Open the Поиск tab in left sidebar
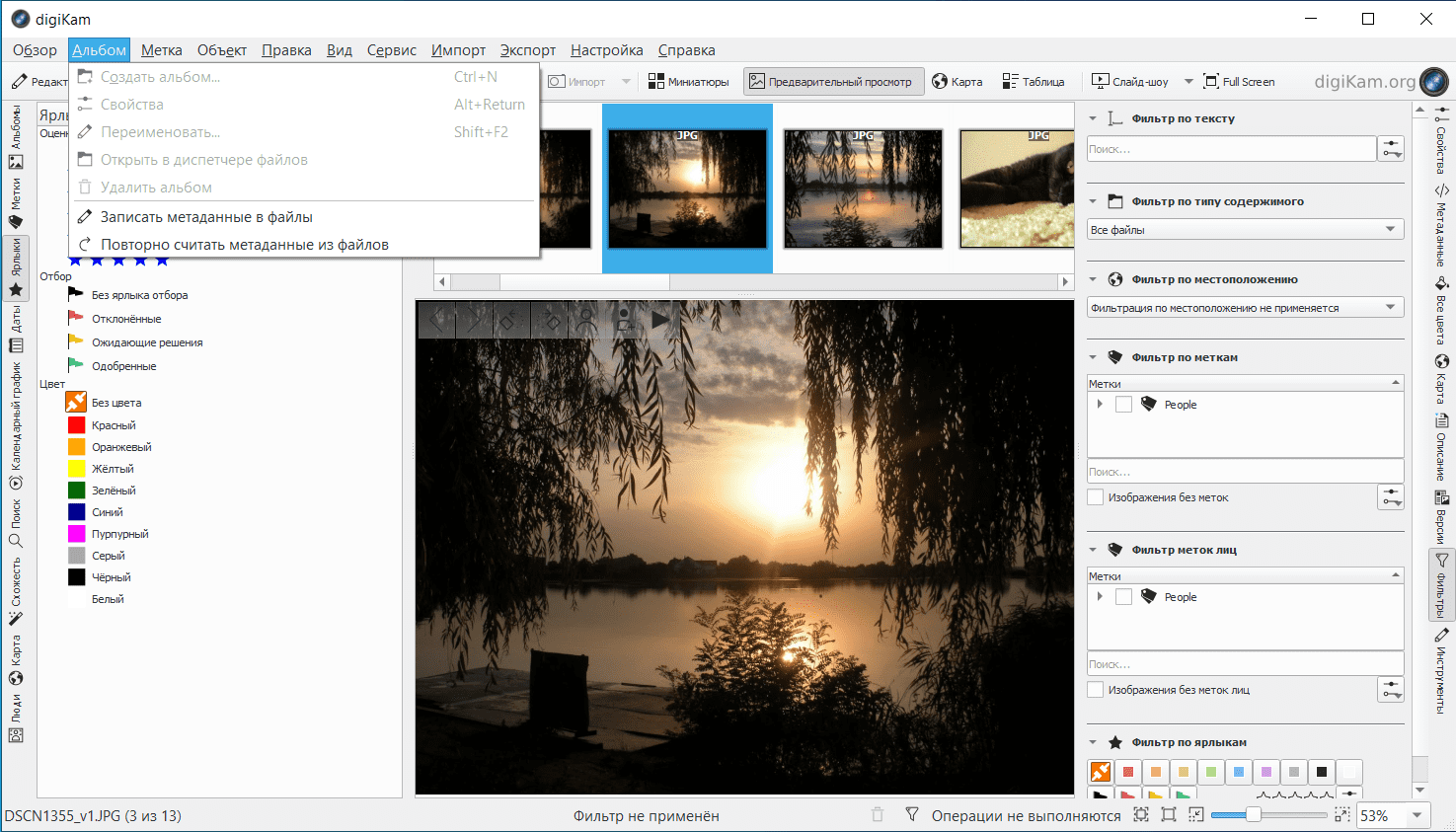Image resolution: width=1456 pixels, height=832 pixels. pos(16,524)
